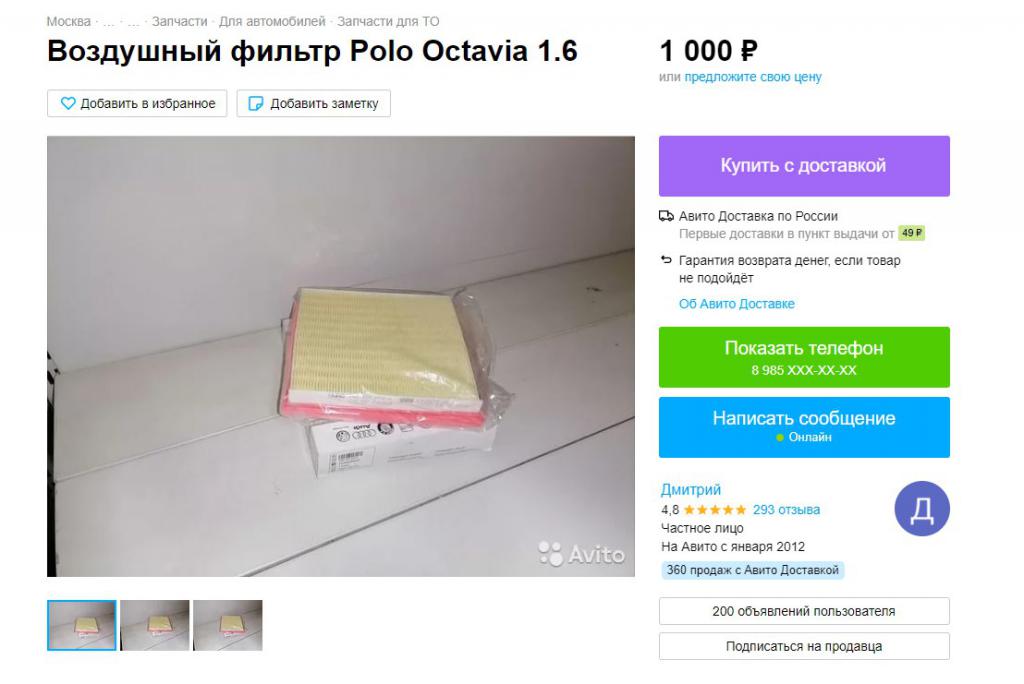This screenshot has width=1024, height=684.
Task: Go to Запчасти для ТО breadcrumb
Action: click(388, 22)
